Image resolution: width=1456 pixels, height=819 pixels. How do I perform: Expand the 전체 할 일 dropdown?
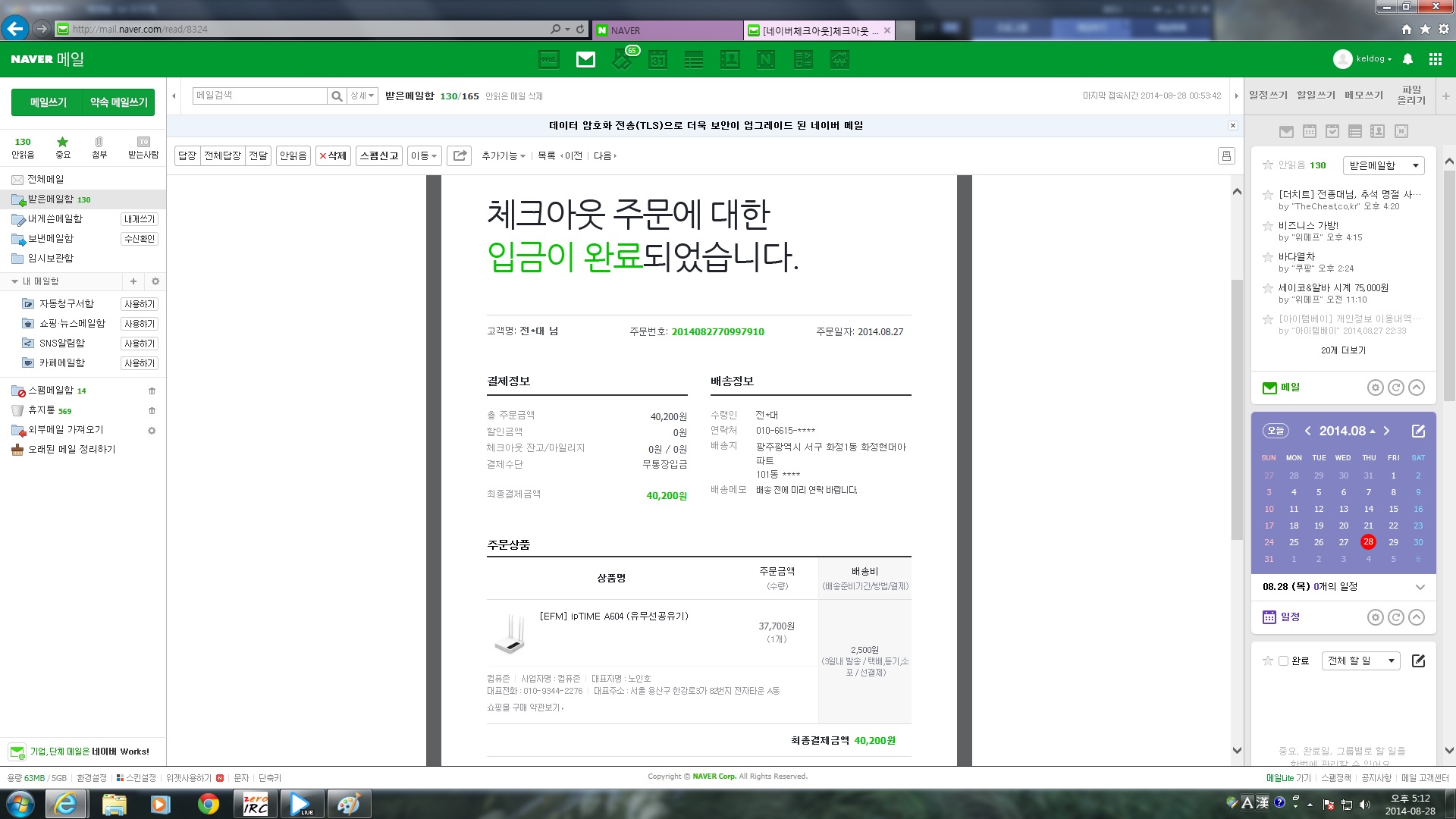pyautogui.click(x=1360, y=661)
